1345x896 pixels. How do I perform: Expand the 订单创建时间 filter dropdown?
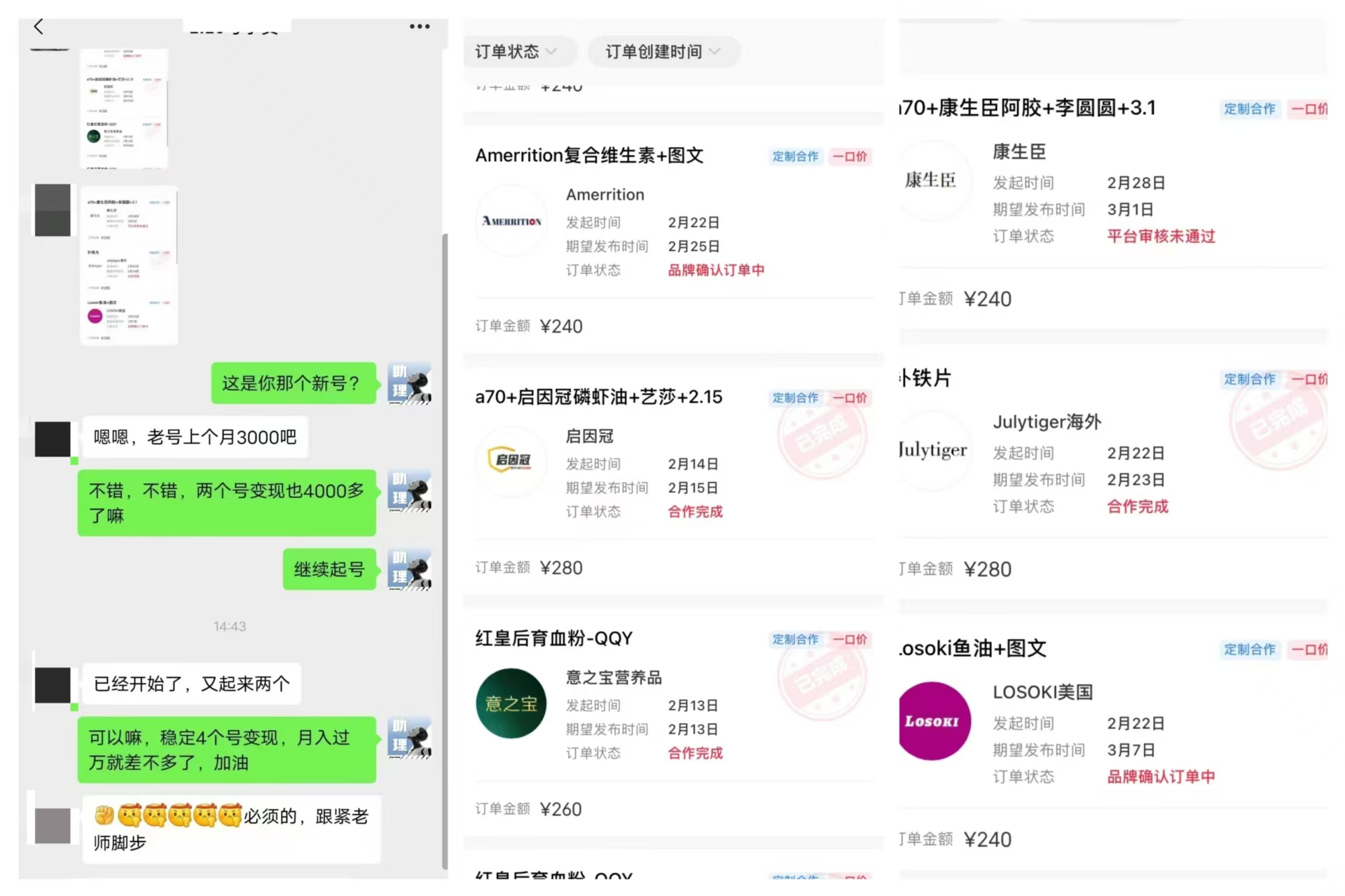click(x=663, y=52)
